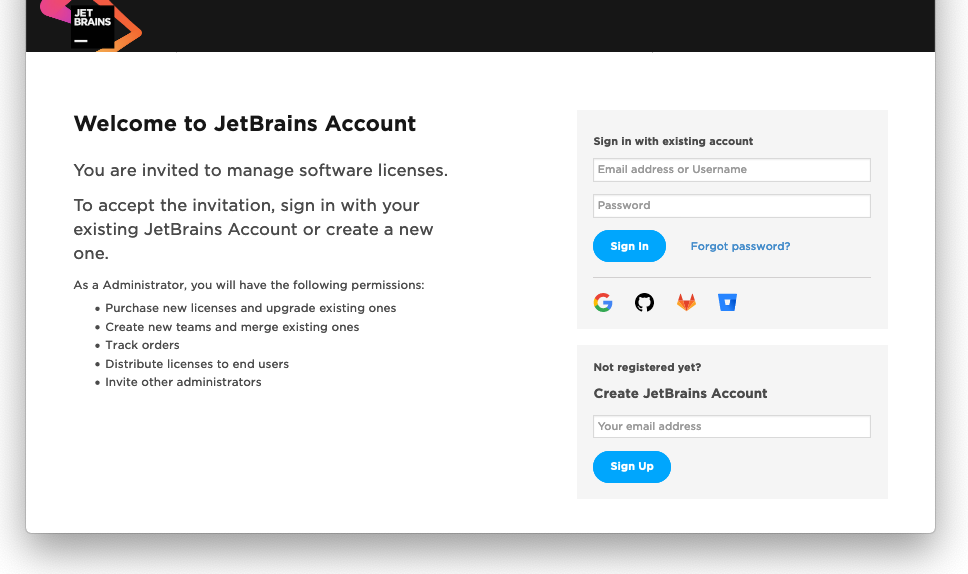The height and width of the screenshot is (574, 968).
Task: Click the Sign in with existing account label
Action: coord(673,142)
